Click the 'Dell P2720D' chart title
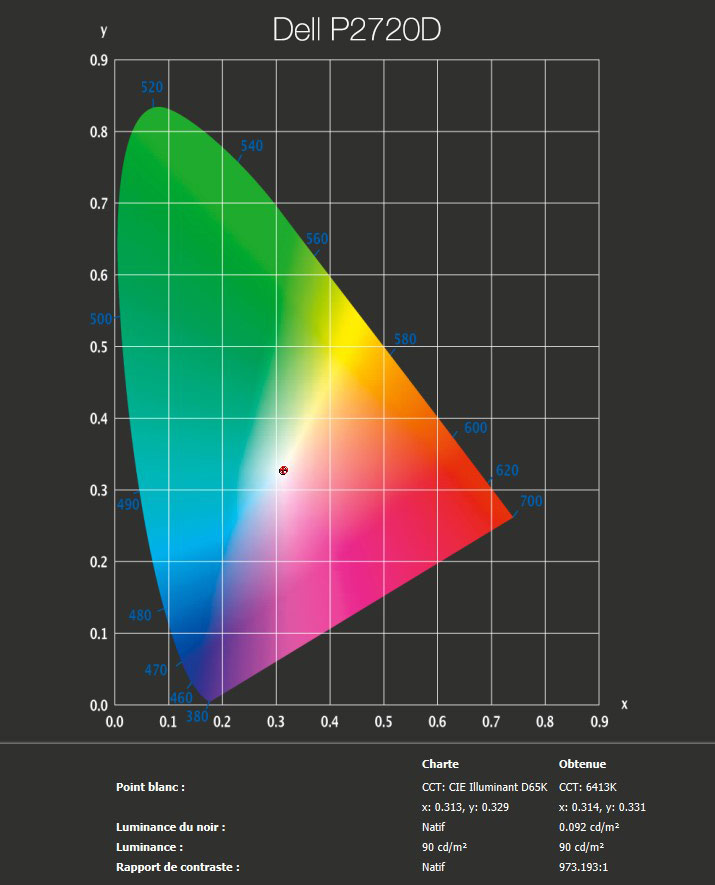 tap(357, 29)
